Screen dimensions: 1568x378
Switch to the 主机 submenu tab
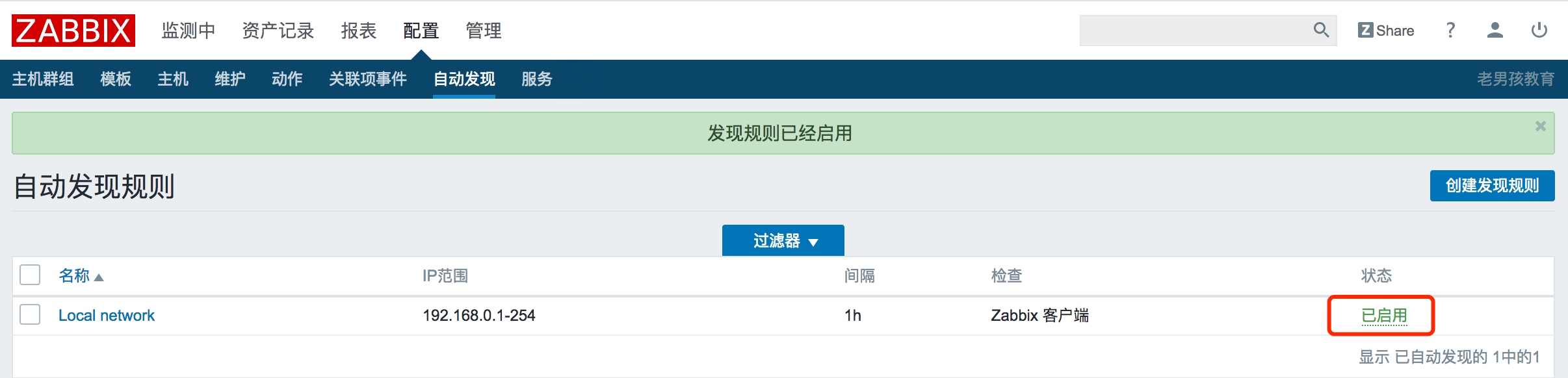pos(173,79)
